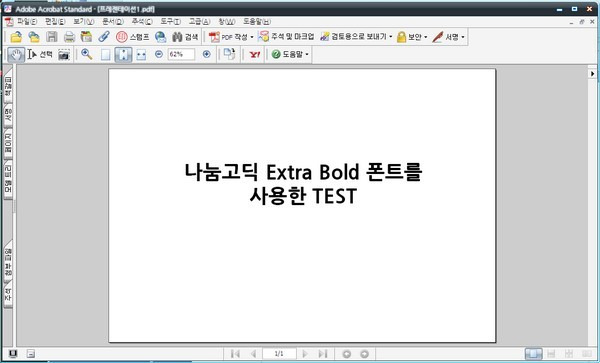Open the 스탬프 stamp tool

[132, 37]
